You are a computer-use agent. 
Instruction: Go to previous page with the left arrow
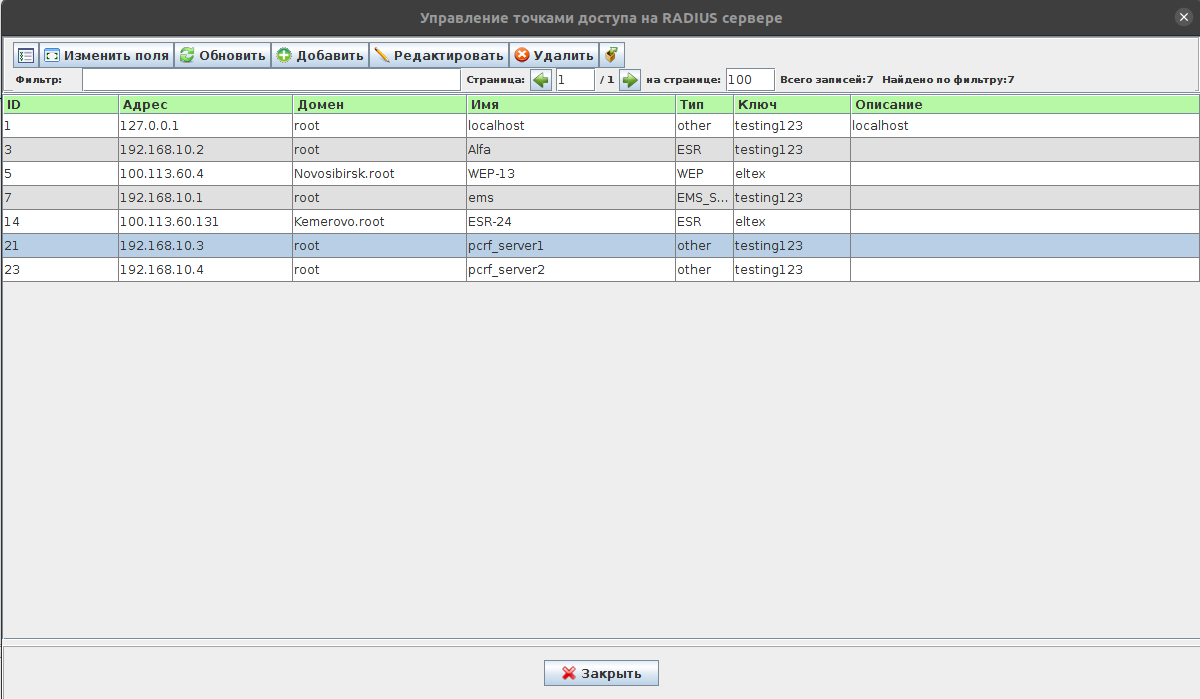click(x=541, y=80)
